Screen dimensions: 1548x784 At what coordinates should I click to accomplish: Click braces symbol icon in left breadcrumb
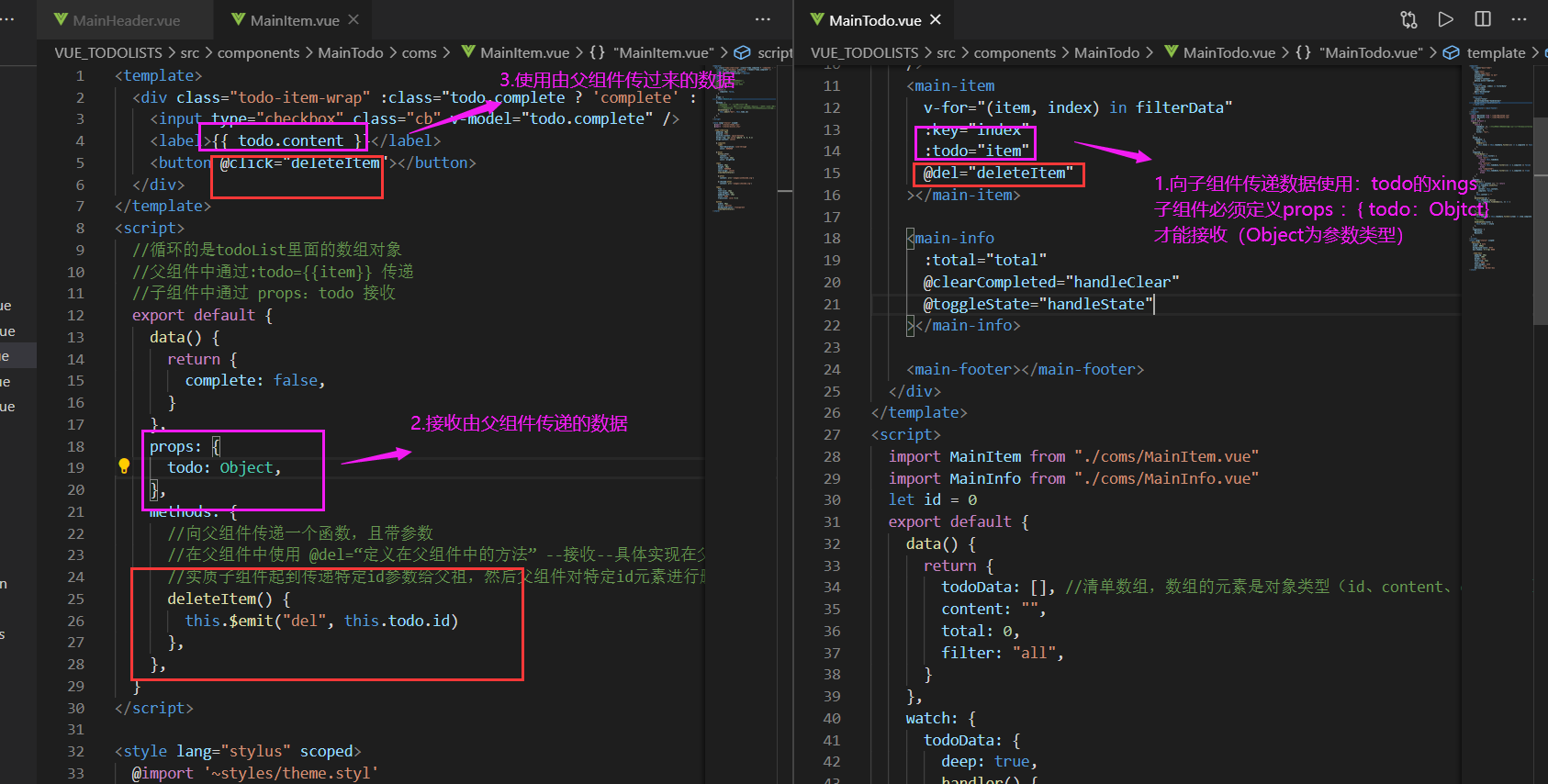coord(598,52)
